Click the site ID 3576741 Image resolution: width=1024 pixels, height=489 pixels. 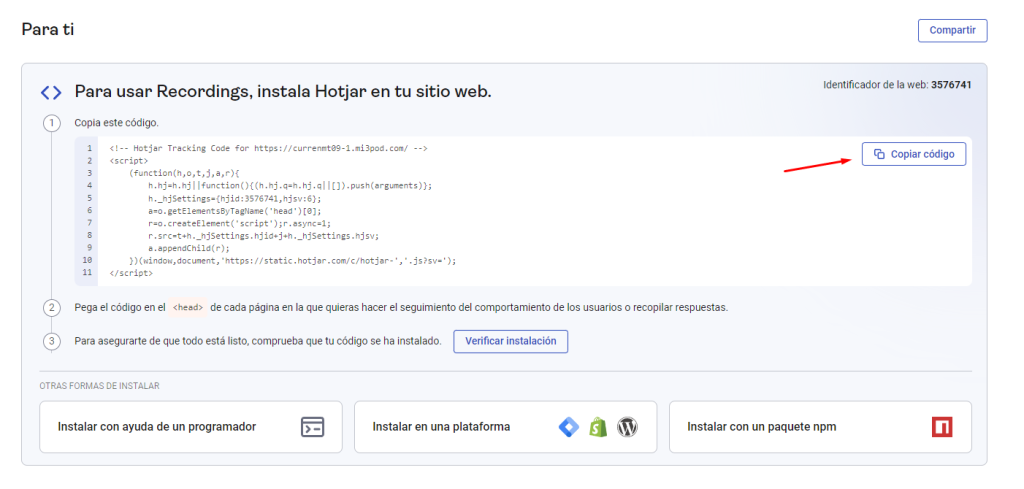[952, 85]
